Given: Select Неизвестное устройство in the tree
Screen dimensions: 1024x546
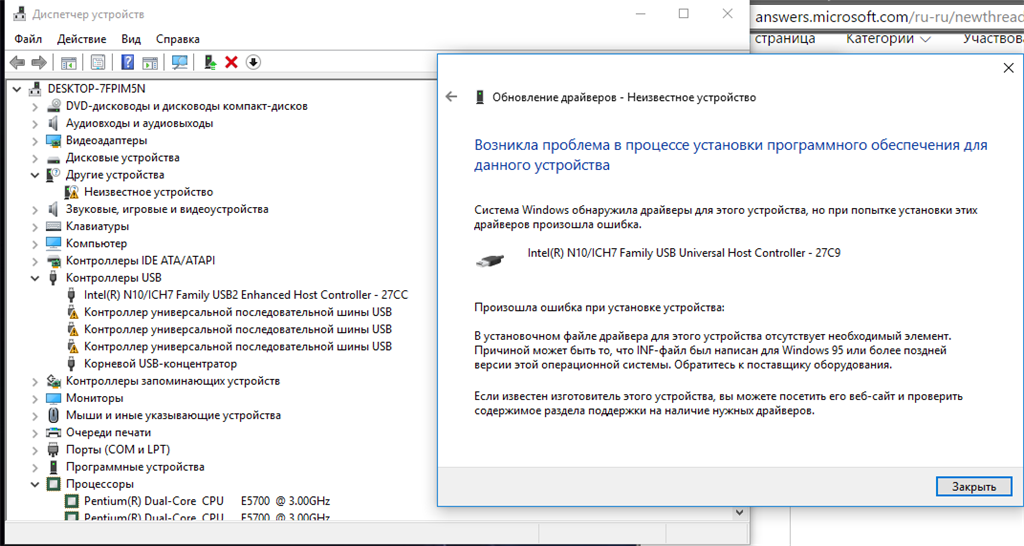Looking at the screenshot, I should pyautogui.click(x=148, y=192).
